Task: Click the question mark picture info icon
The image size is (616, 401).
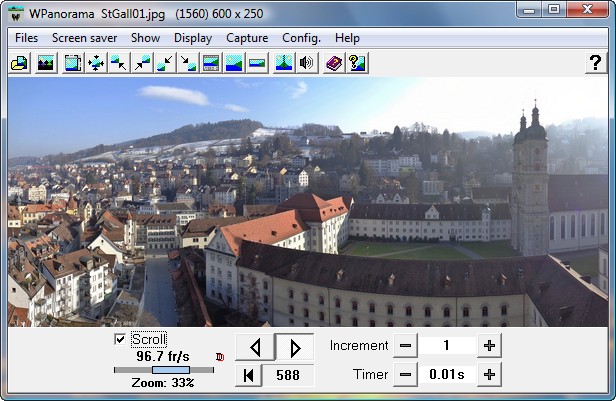Action: pyautogui.click(x=357, y=63)
